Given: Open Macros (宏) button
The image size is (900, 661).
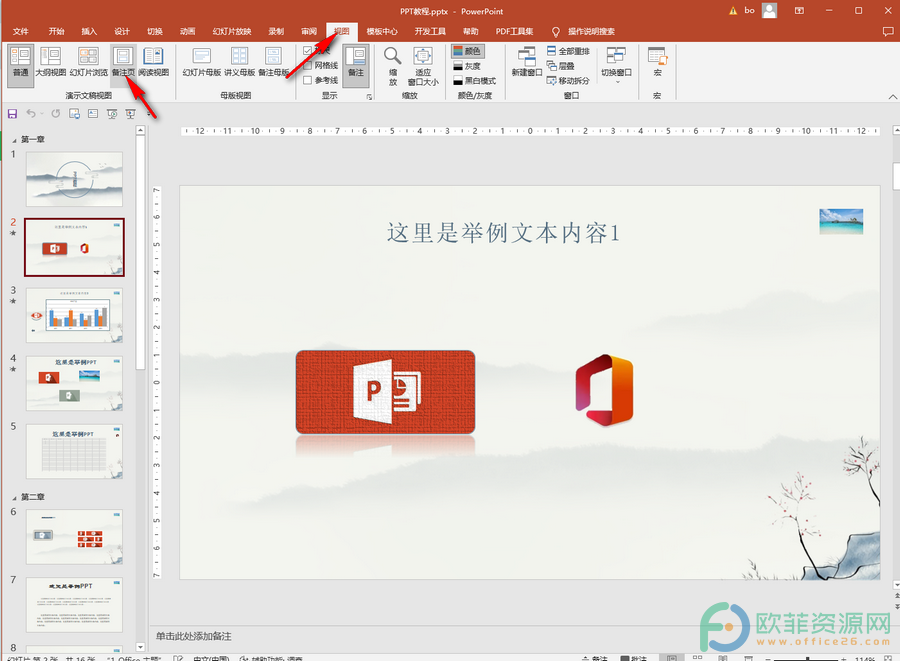Looking at the screenshot, I should pos(657,63).
